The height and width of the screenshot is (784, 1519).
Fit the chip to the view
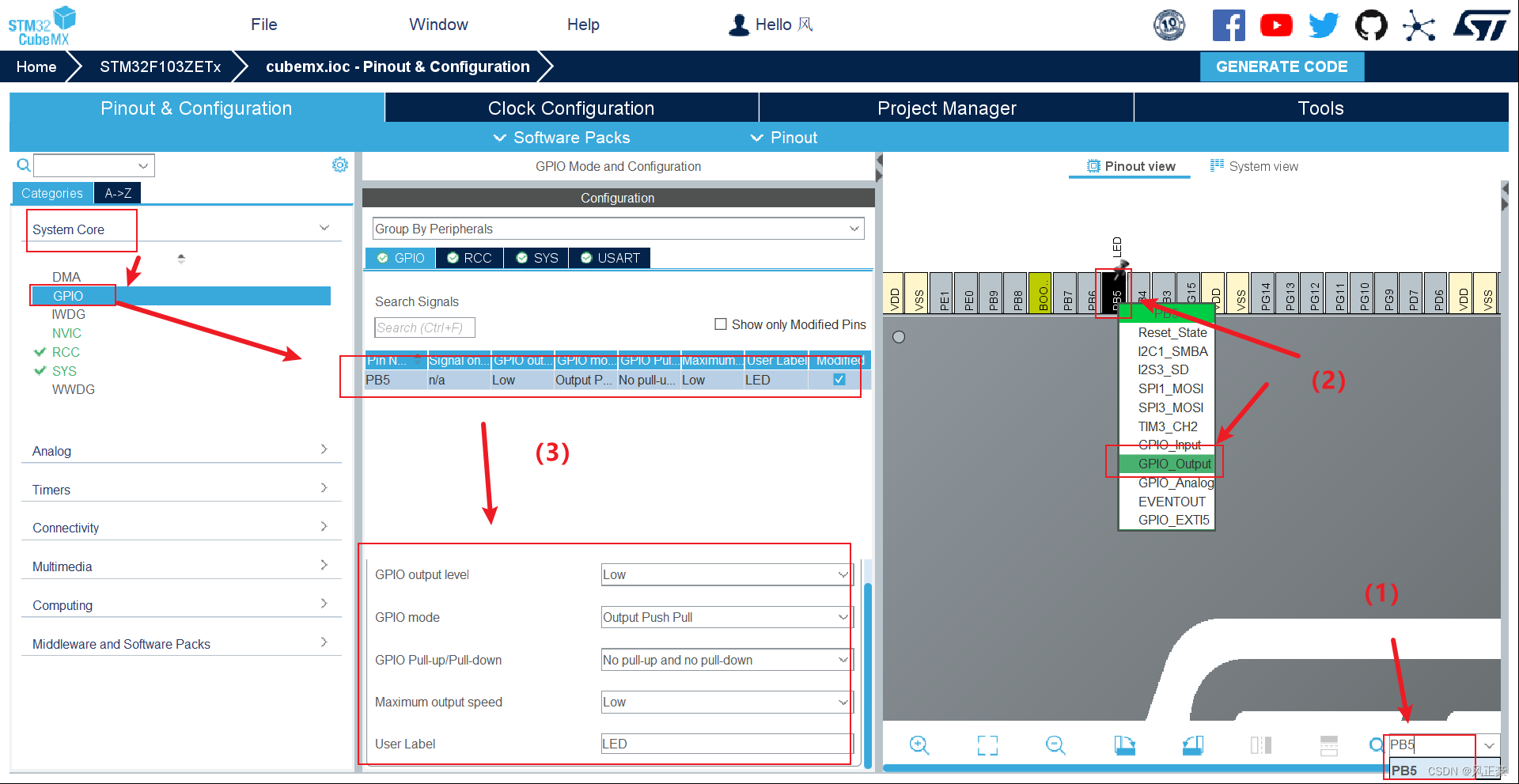(987, 745)
